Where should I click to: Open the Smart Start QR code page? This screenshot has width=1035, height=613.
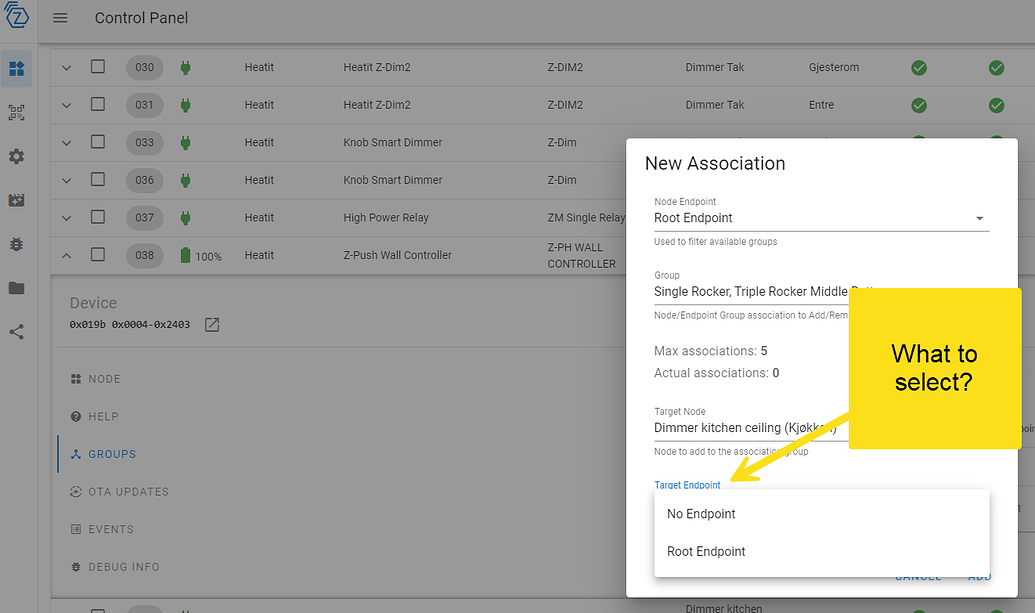(16, 112)
